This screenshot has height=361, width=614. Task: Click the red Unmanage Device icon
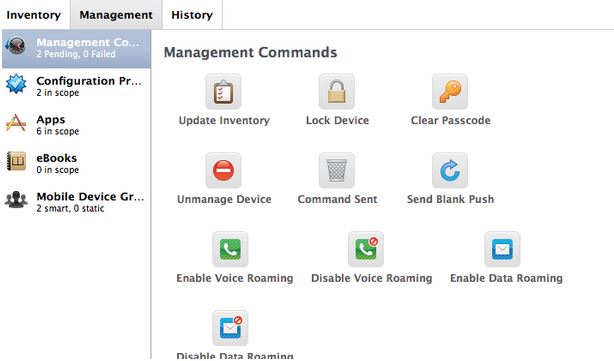[223, 171]
